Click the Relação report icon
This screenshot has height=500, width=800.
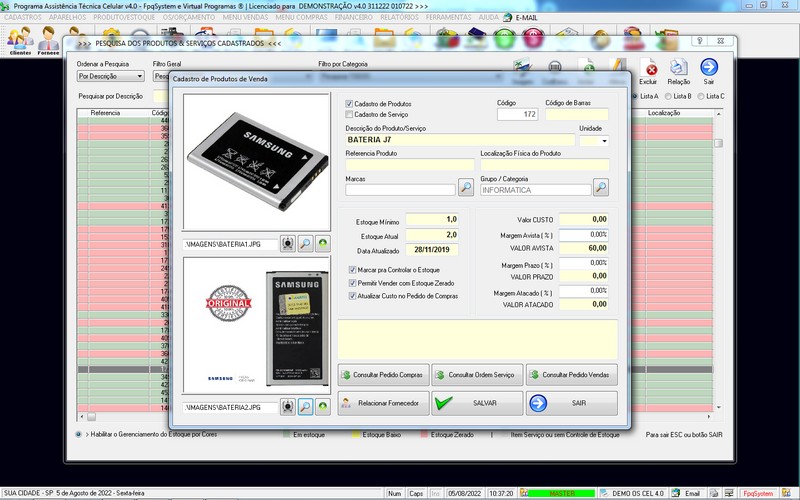[679, 70]
